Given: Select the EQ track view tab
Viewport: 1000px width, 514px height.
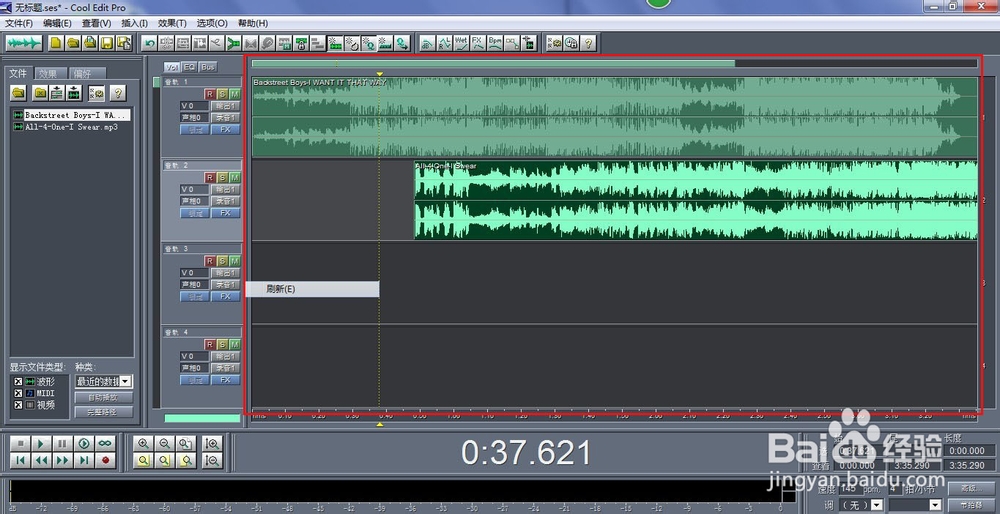Looking at the screenshot, I should 189,66.
